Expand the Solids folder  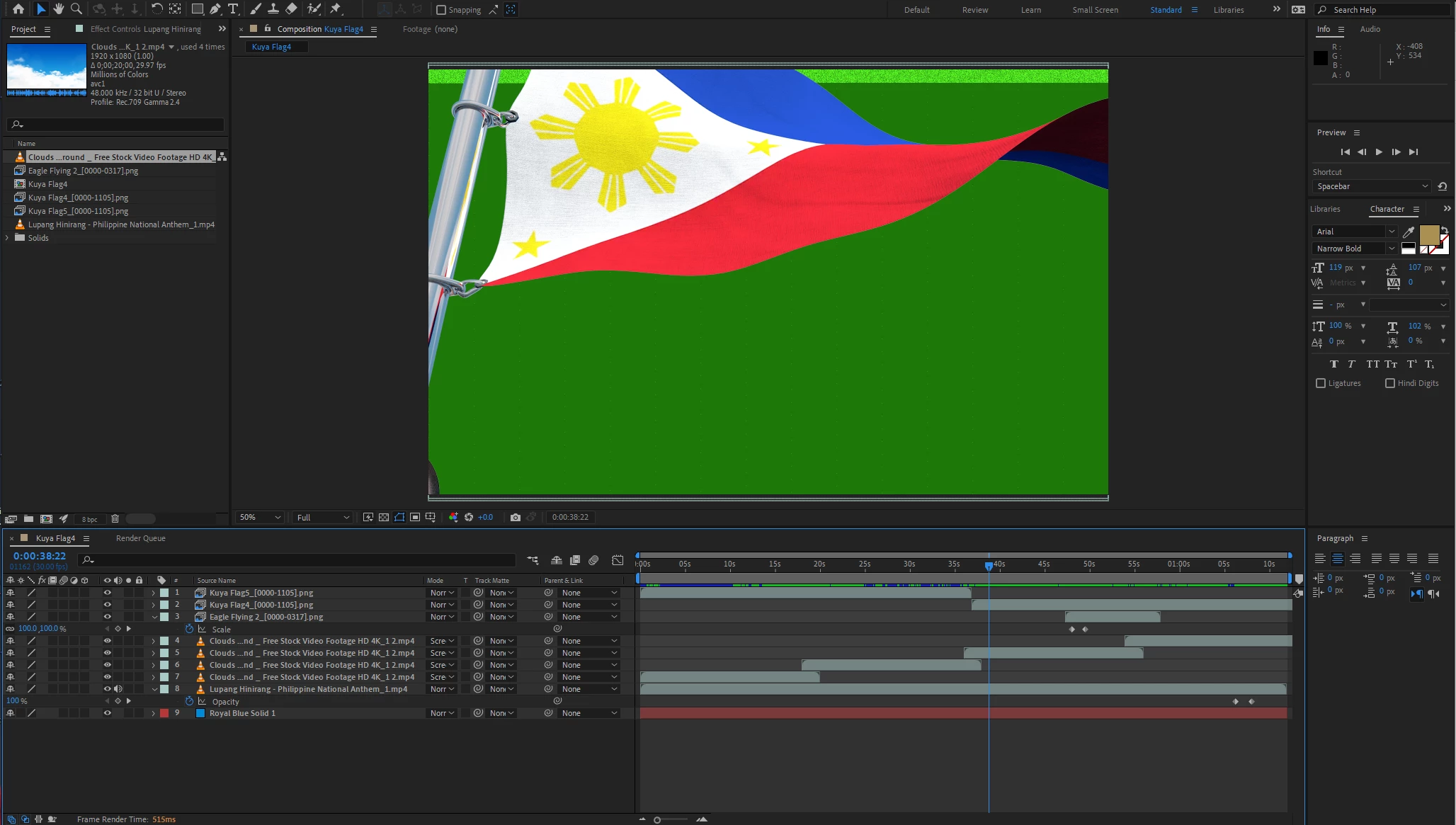coord(8,238)
